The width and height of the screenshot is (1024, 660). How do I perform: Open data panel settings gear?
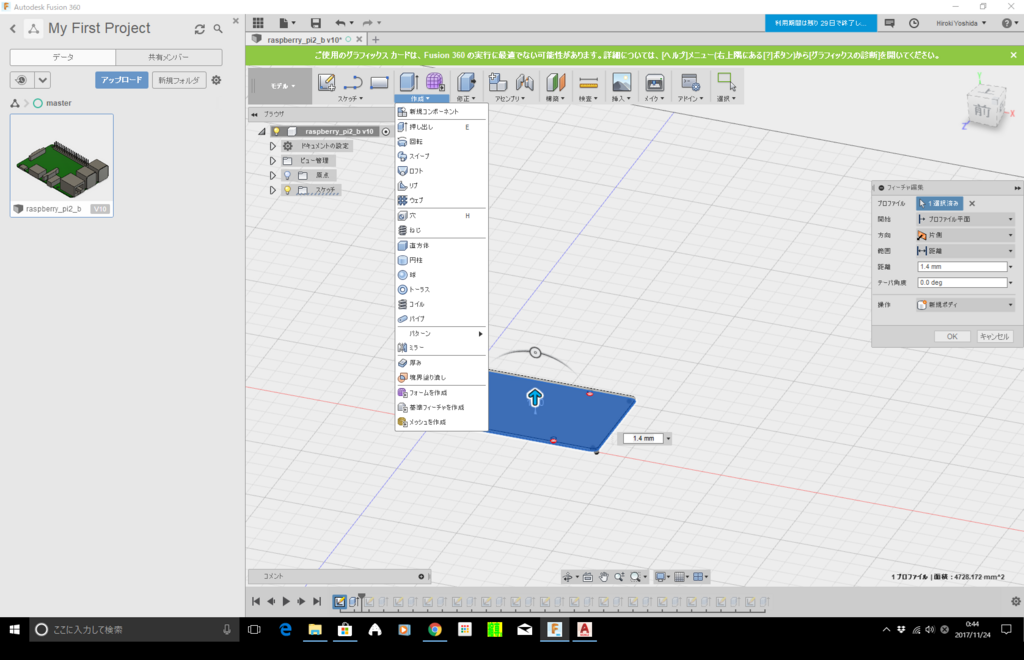pyautogui.click(x=216, y=80)
